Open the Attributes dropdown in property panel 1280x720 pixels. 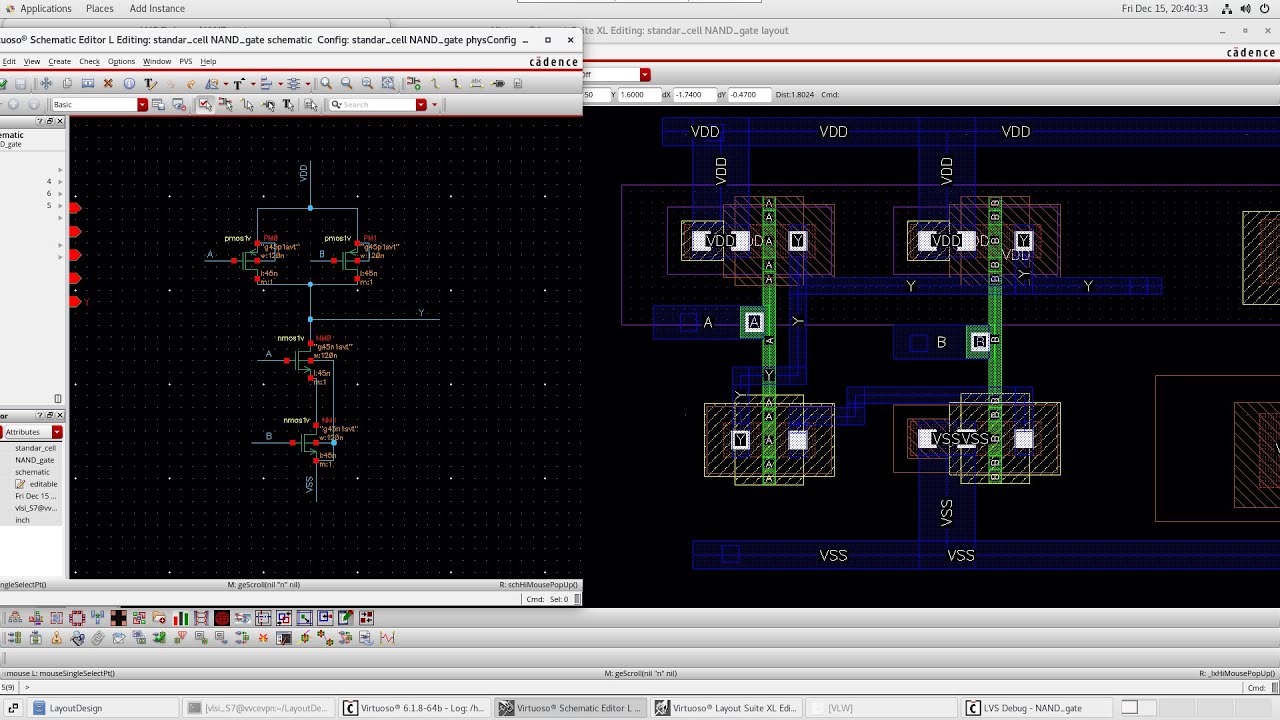pos(57,432)
